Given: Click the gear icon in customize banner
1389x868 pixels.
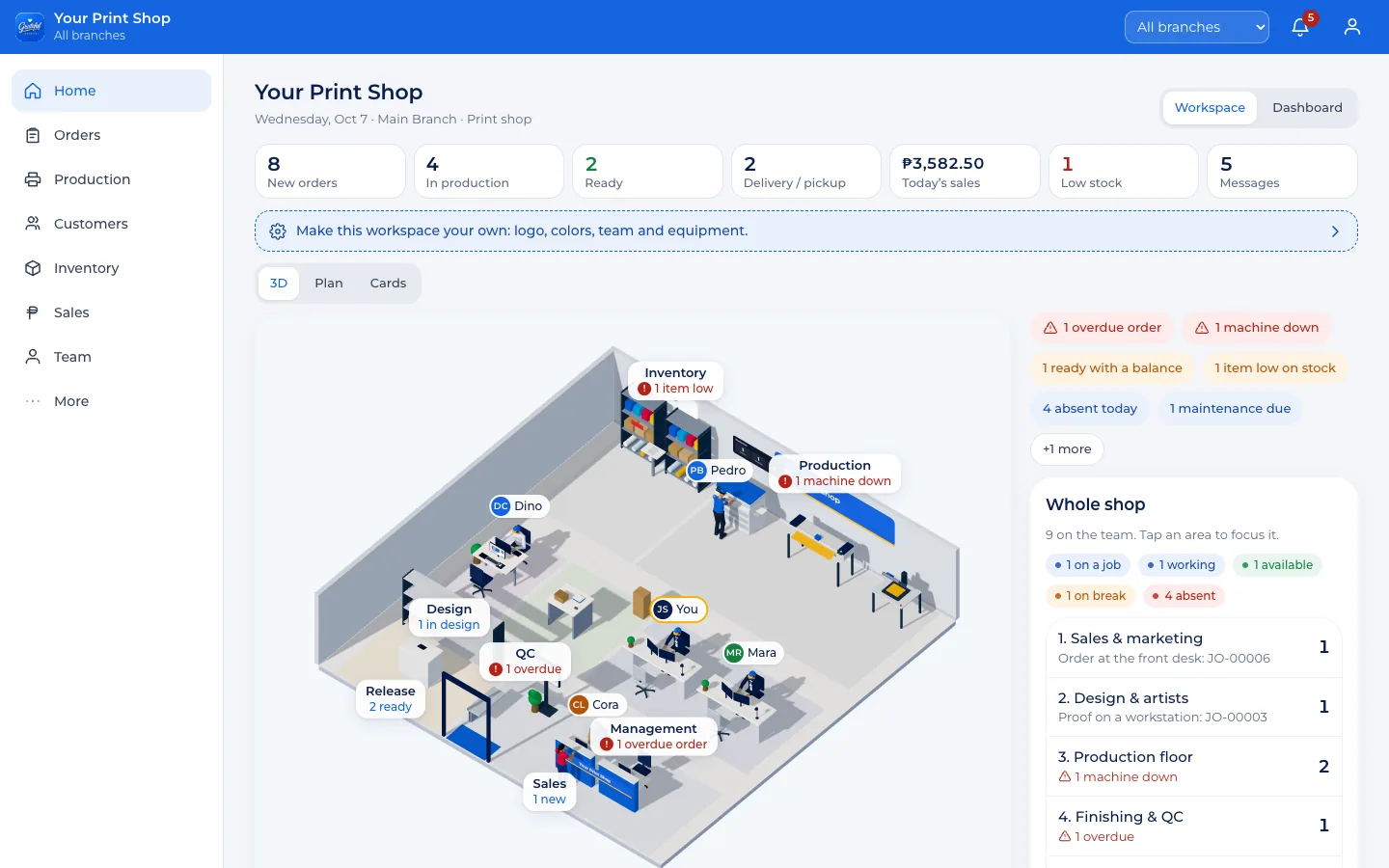Looking at the screenshot, I should [278, 231].
